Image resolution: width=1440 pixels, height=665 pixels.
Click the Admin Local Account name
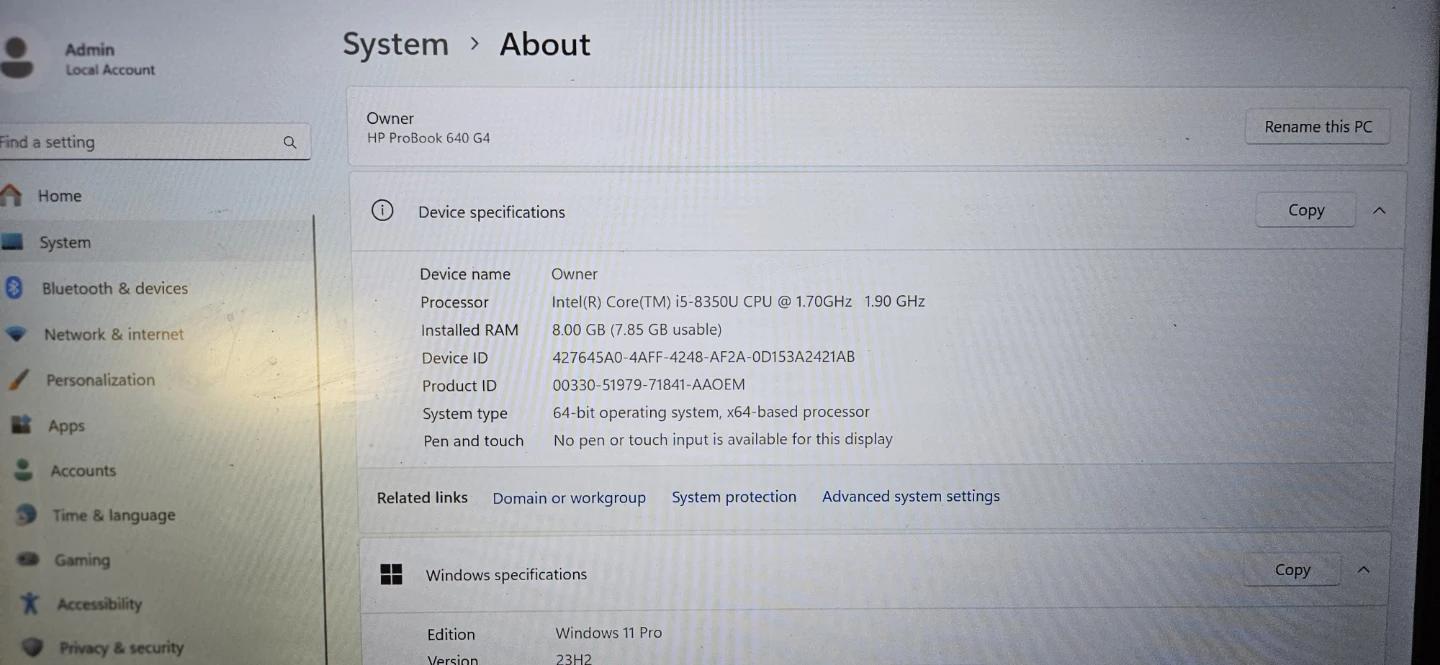coord(110,59)
